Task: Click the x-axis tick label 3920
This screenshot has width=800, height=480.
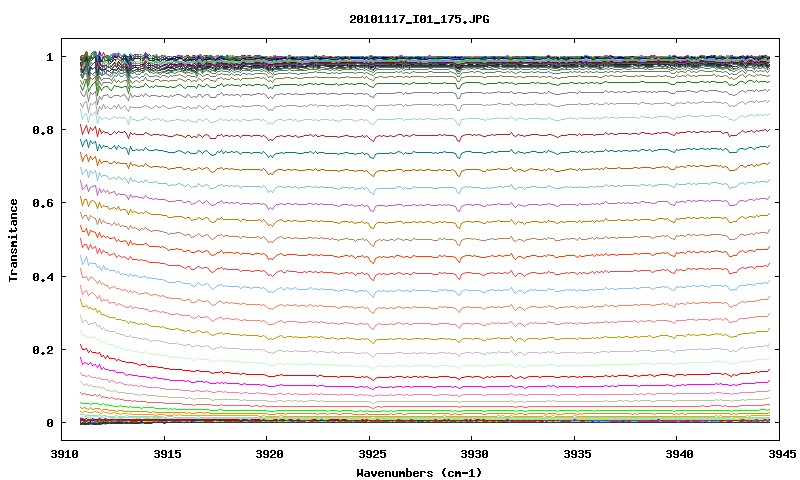Action: [x=270, y=454]
